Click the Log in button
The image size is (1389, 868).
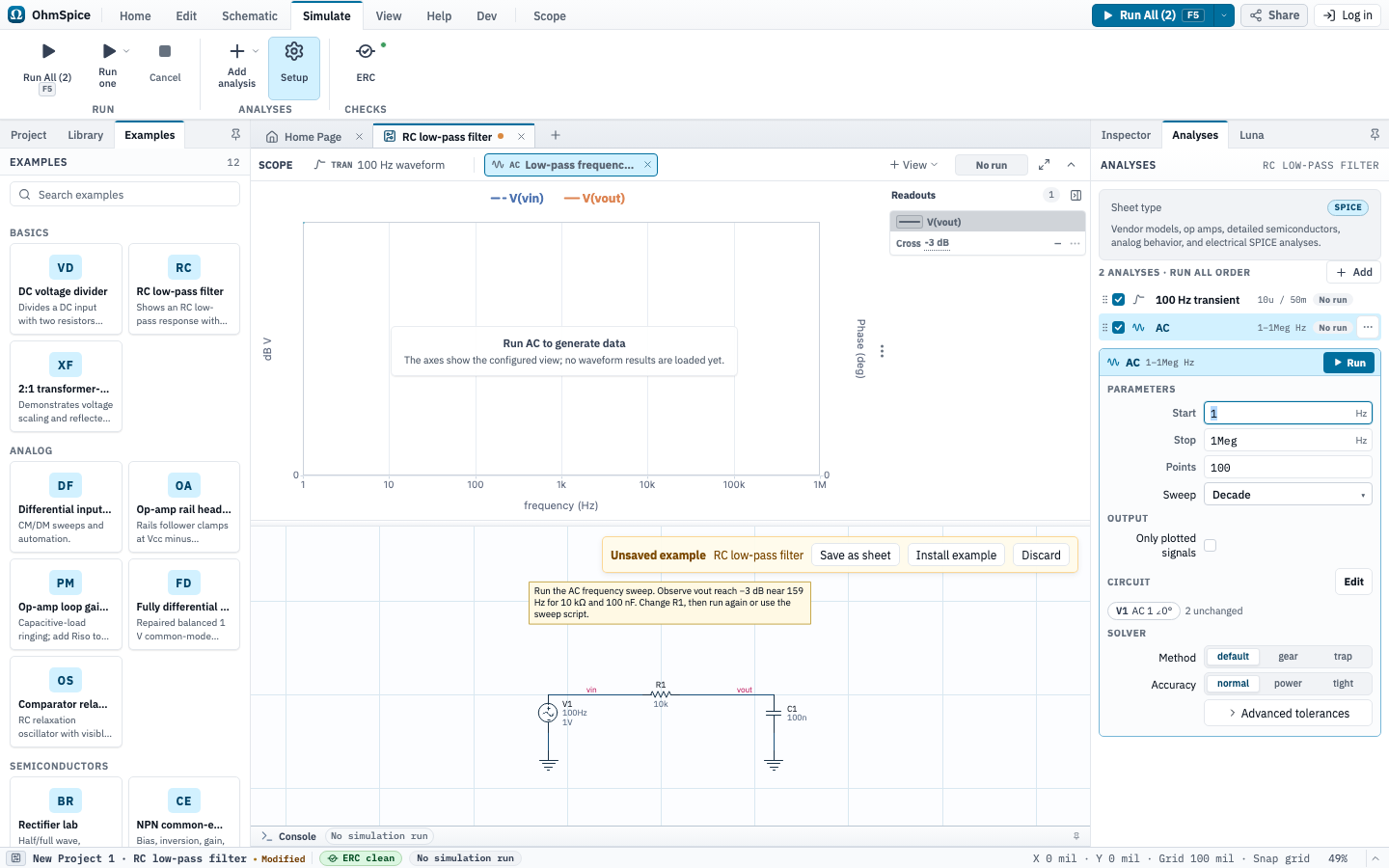coord(1348,15)
